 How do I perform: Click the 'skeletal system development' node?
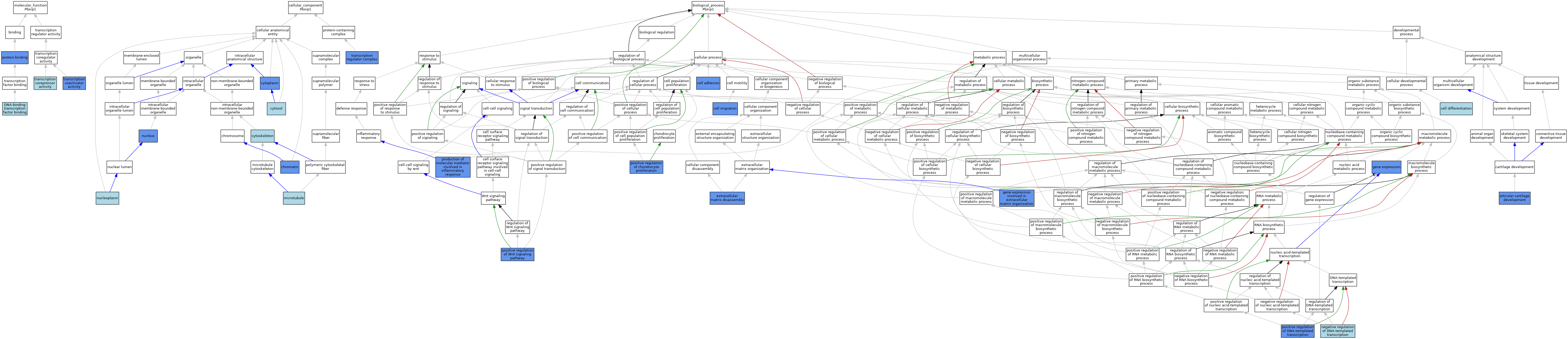pyautogui.click(x=1514, y=136)
